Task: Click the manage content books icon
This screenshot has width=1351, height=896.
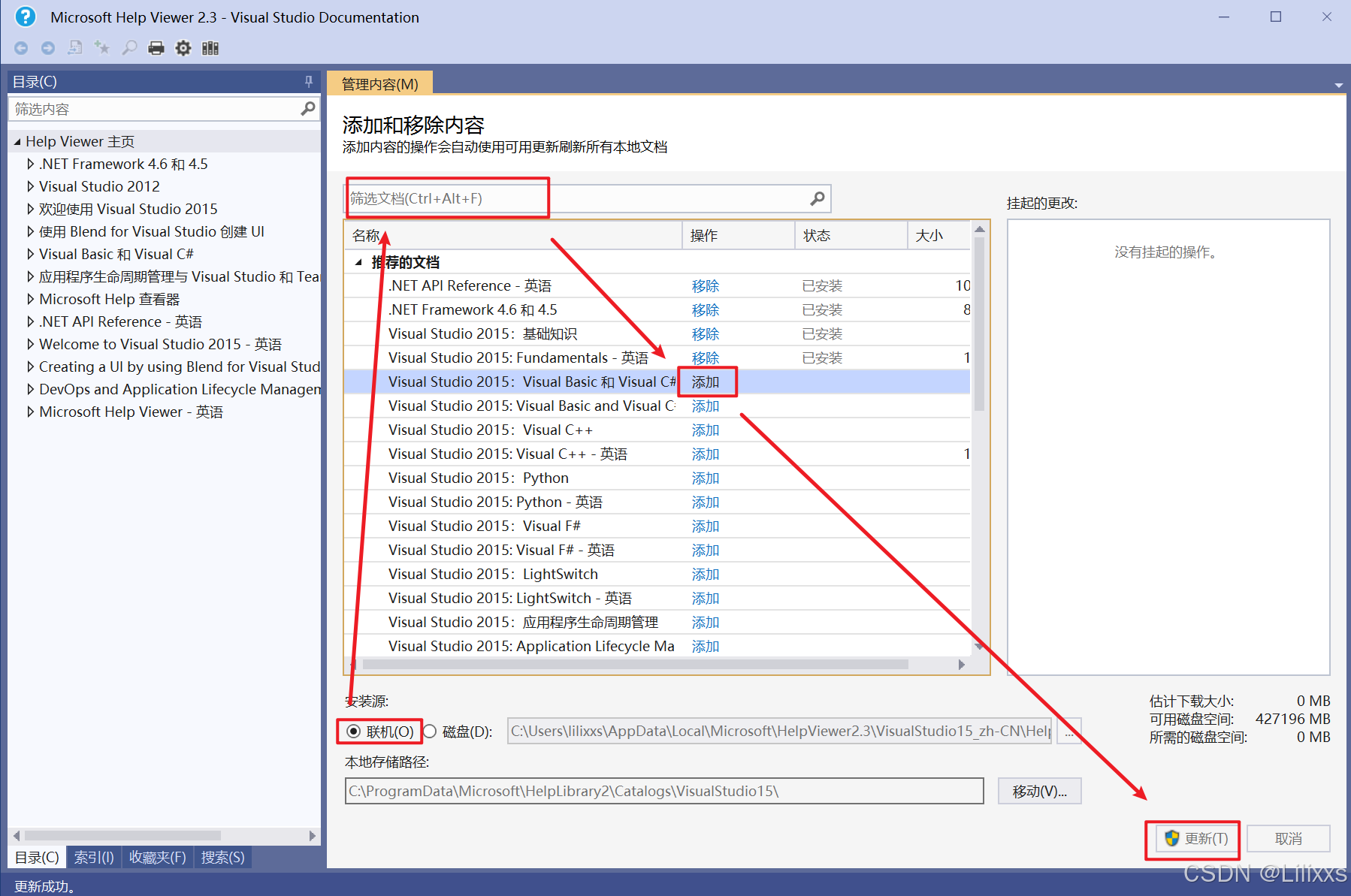Action: tap(210, 48)
